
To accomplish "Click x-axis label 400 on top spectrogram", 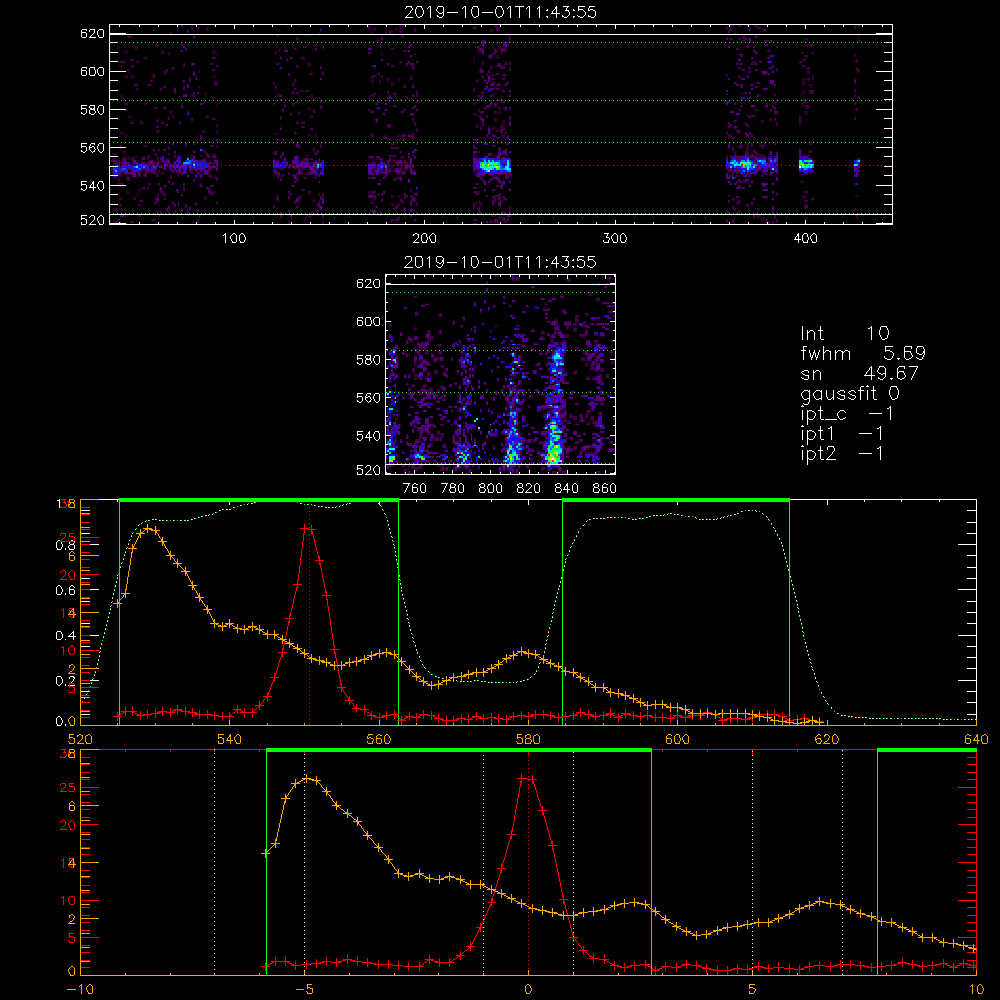I will point(805,239).
